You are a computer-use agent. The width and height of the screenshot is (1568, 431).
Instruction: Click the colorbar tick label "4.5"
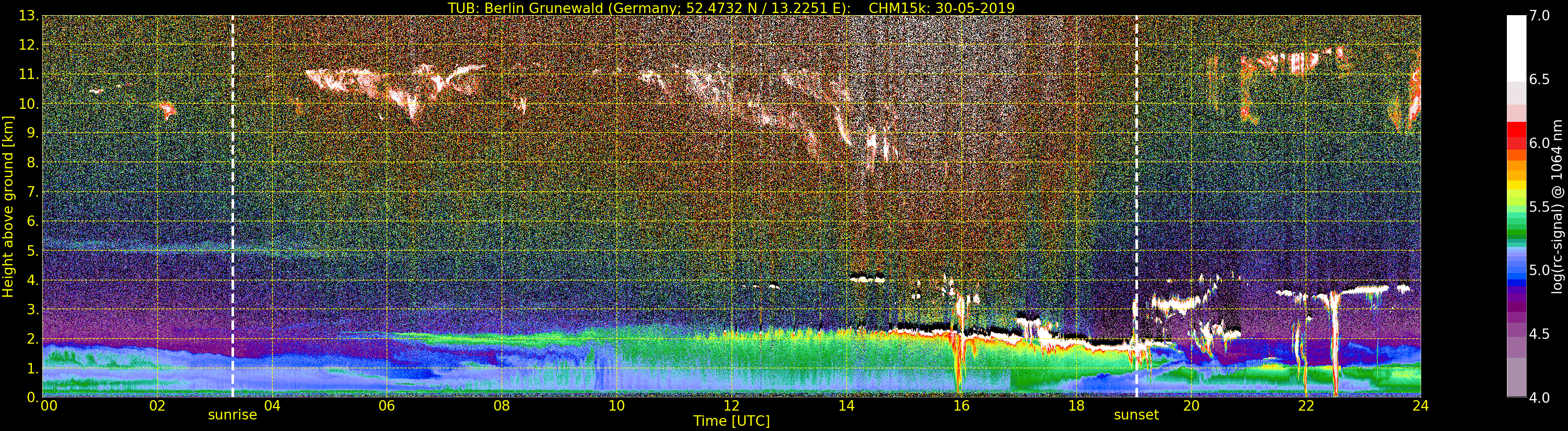point(1540,334)
